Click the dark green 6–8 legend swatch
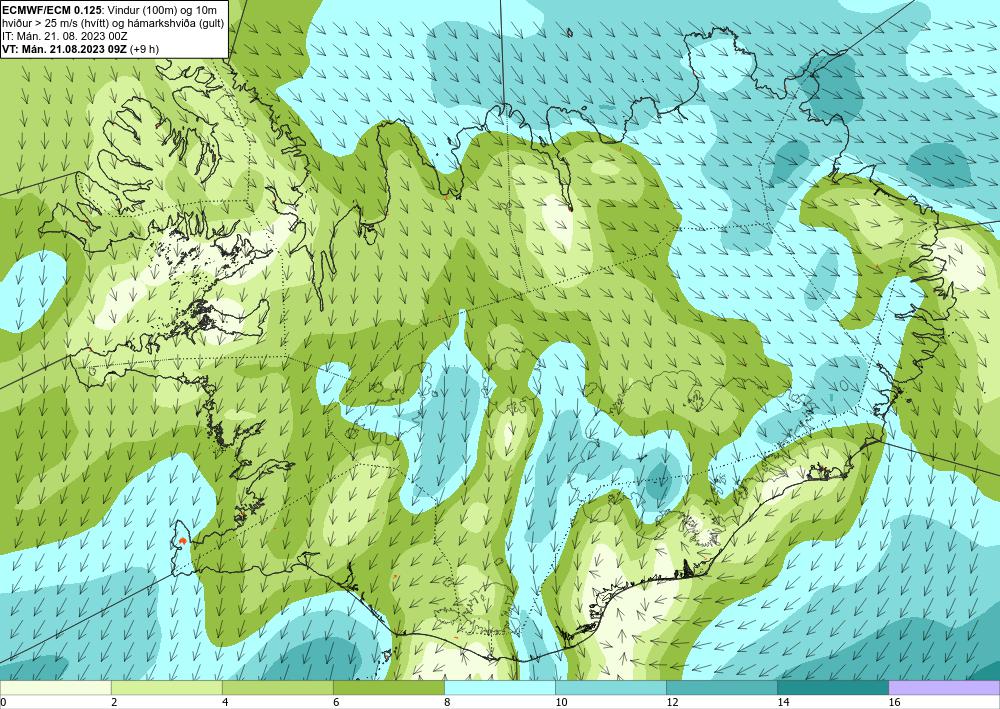Viewport: 1000px width, 709px height. coord(388,687)
